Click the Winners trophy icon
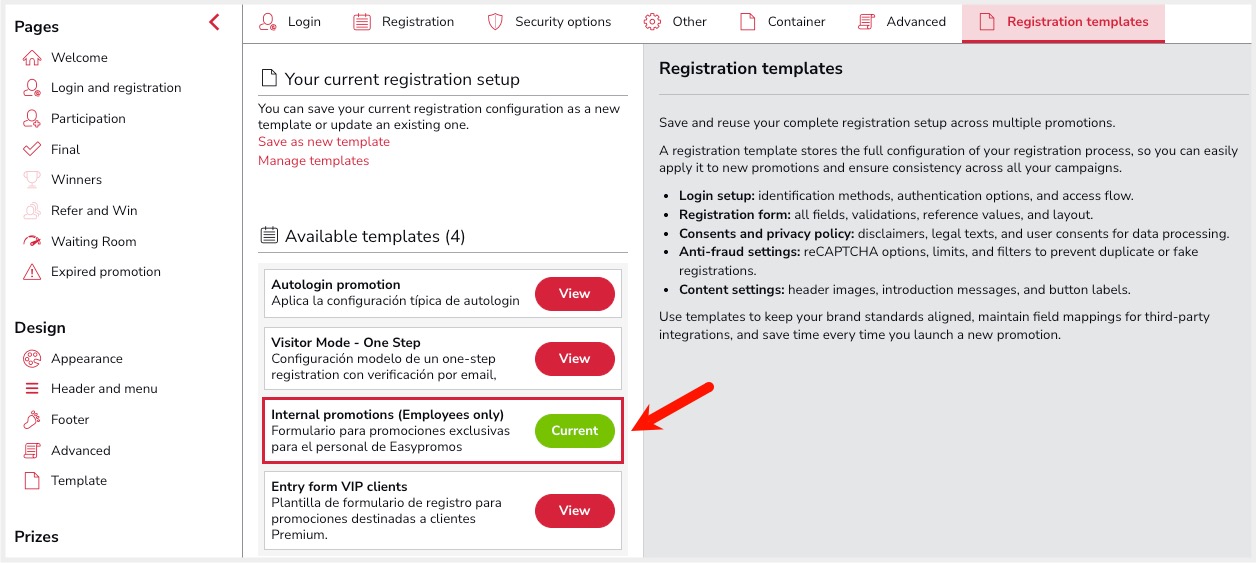1256x563 pixels. click(32, 180)
